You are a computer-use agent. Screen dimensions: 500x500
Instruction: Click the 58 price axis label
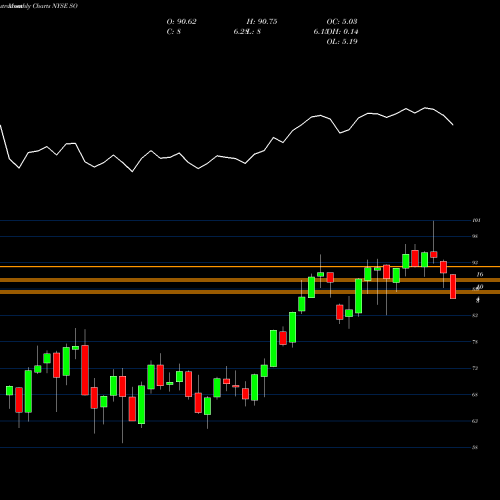tap(475, 447)
